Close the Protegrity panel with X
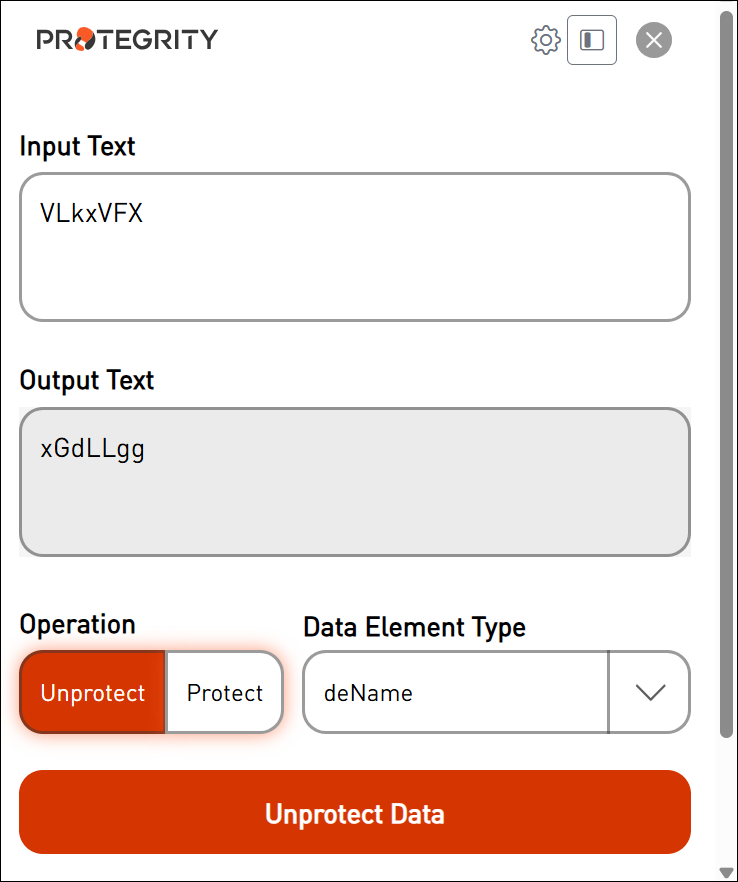The width and height of the screenshot is (738, 882). pos(654,40)
